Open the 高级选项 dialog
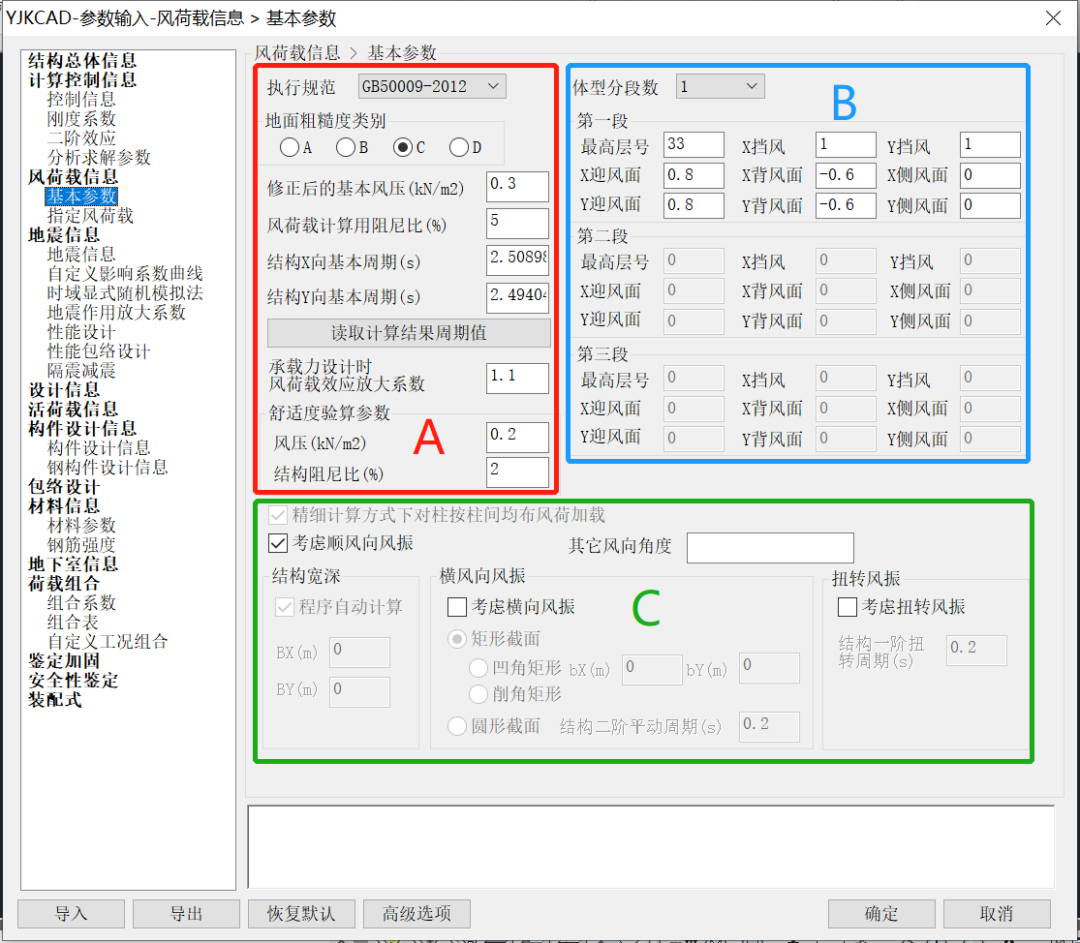This screenshot has height=943, width=1080. coord(416,913)
